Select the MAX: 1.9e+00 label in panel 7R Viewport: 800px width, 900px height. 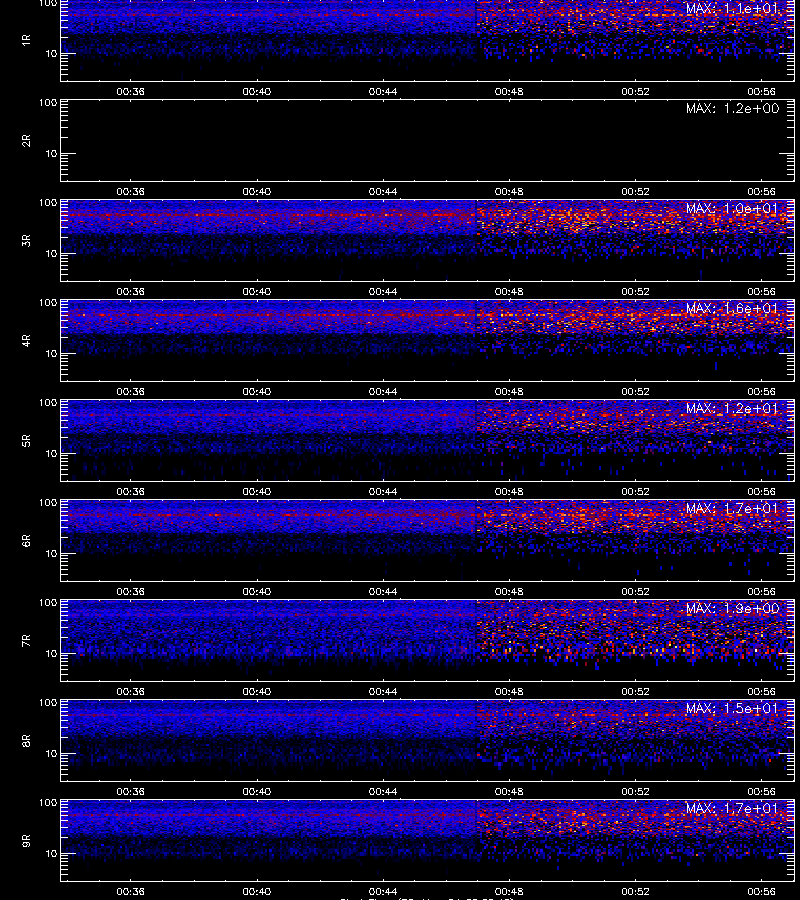point(732,608)
